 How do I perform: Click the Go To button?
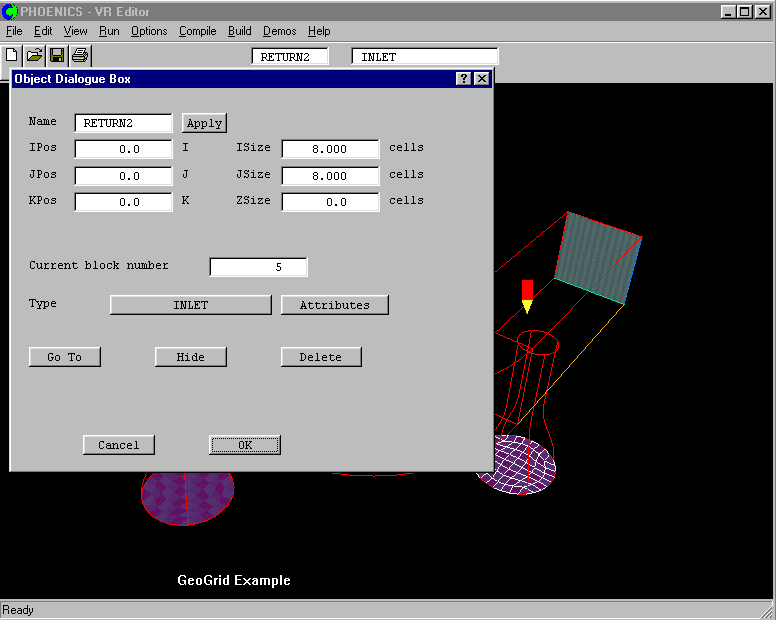pyautogui.click(x=65, y=357)
